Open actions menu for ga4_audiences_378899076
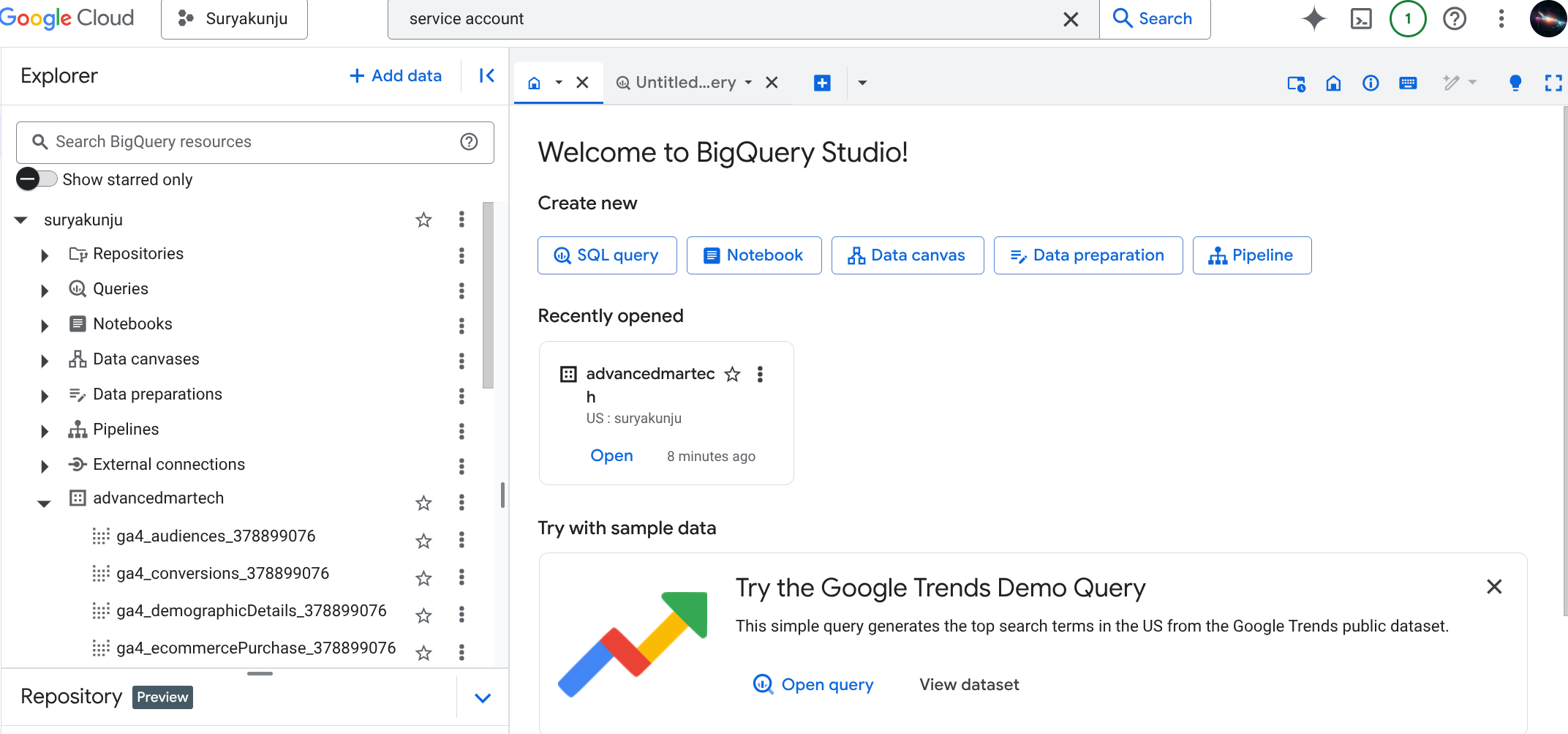This screenshot has width=1568, height=734. pos(461,540)
